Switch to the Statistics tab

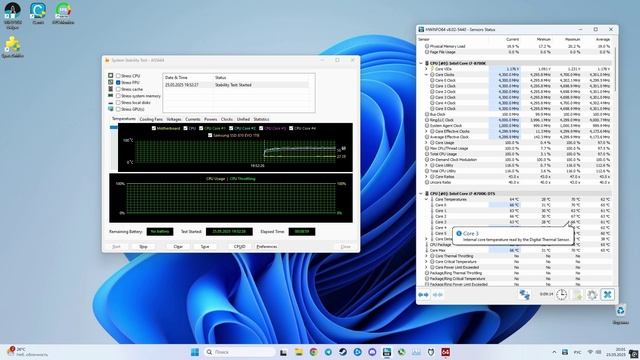tap(261, 119)
